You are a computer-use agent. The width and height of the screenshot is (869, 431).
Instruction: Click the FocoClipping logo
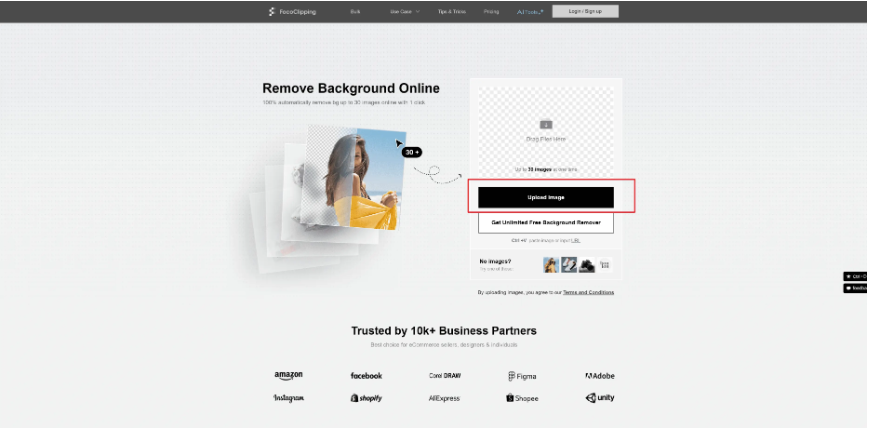tap(292, 11)
